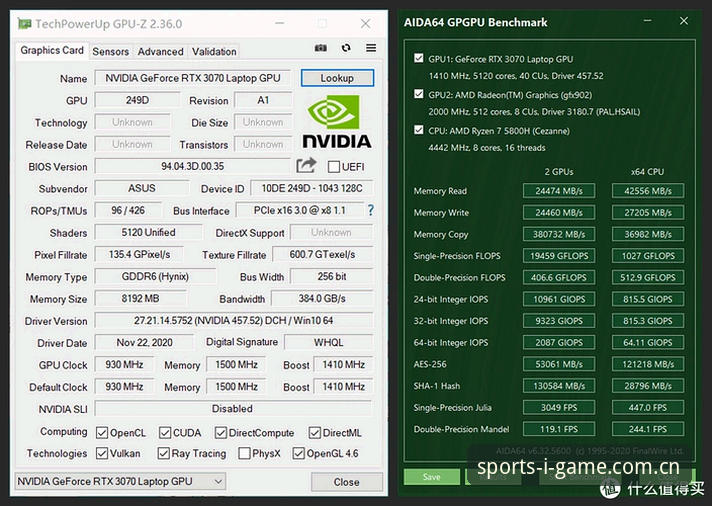Uncheck GPU1 GeForce RTX 3070 in AIDA64
Image resolution: width=712 pixels, height=506 pixels.
pyautogui.click(x=419, y=58)
